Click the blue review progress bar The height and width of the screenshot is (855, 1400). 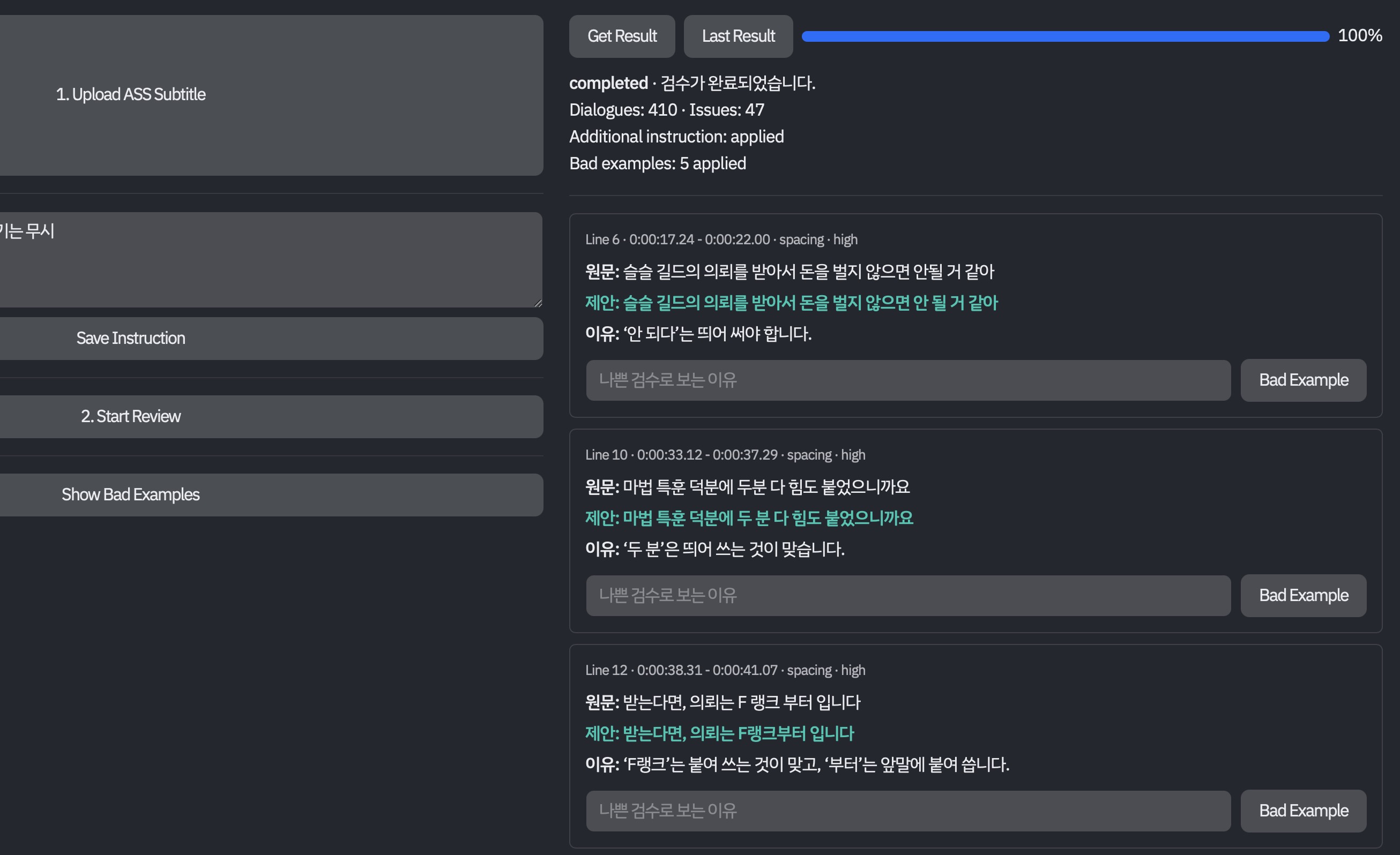1064,36
